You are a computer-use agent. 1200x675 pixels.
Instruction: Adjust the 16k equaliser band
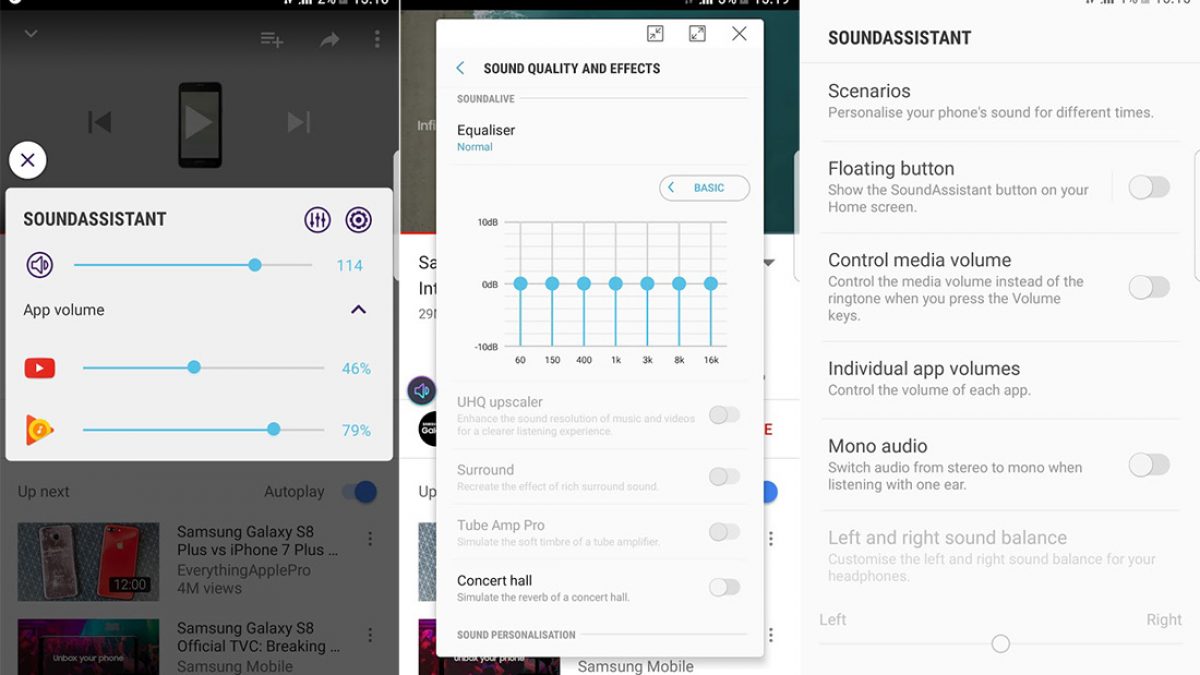[711, 284]
